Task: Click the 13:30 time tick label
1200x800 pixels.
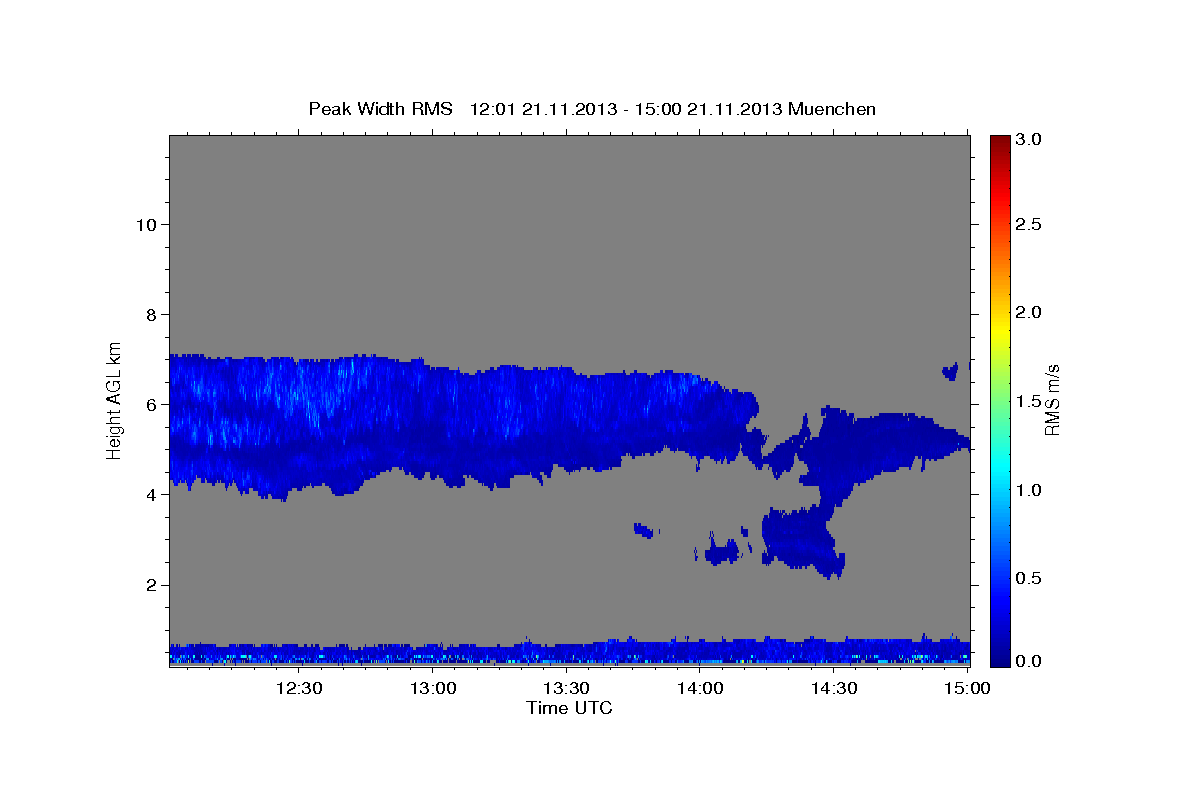Action: [x=566, y=688]
